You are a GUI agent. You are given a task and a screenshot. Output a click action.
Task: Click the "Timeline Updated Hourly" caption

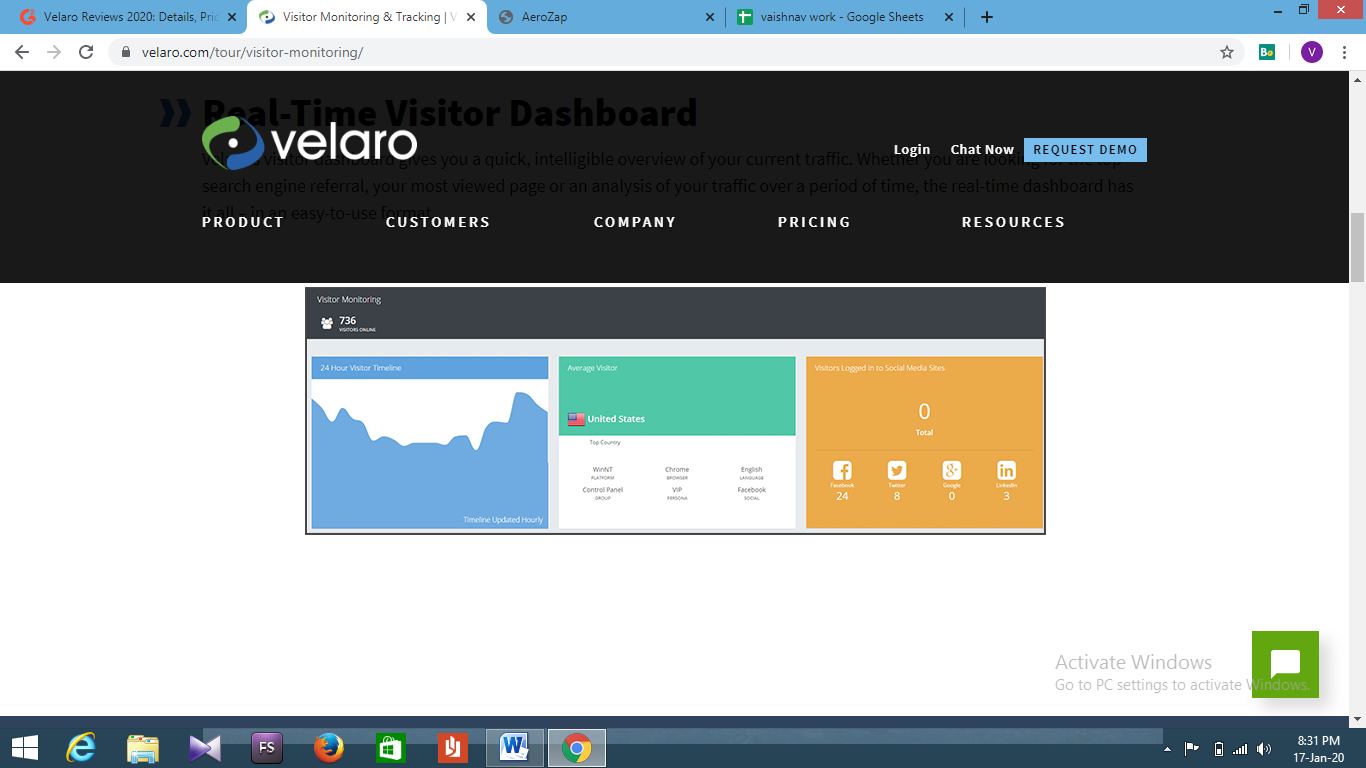[x=503, y=520]
